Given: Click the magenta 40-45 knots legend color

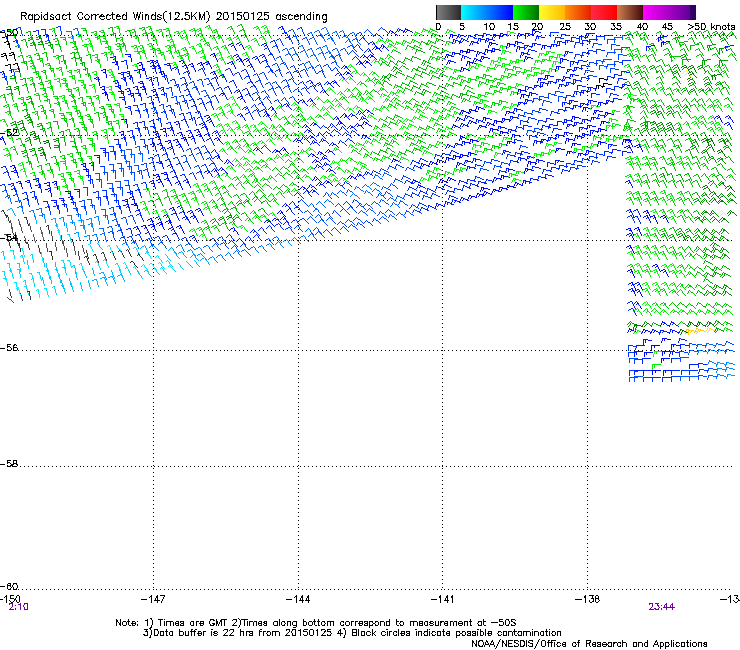Looking at the screenshot, I should (656, 12).
